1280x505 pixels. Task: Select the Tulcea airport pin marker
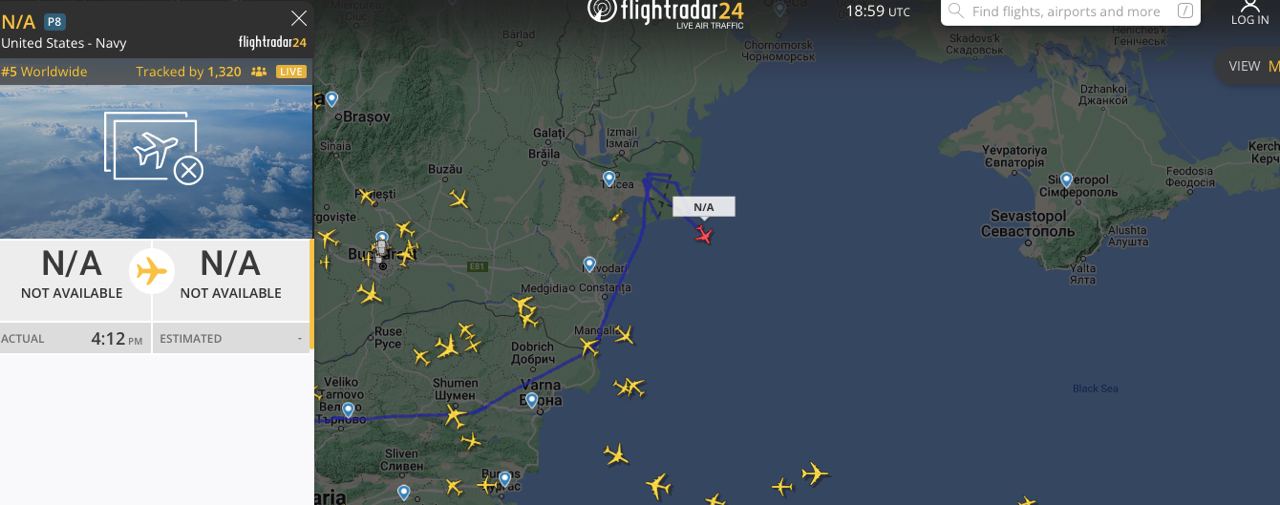(609, 179)
